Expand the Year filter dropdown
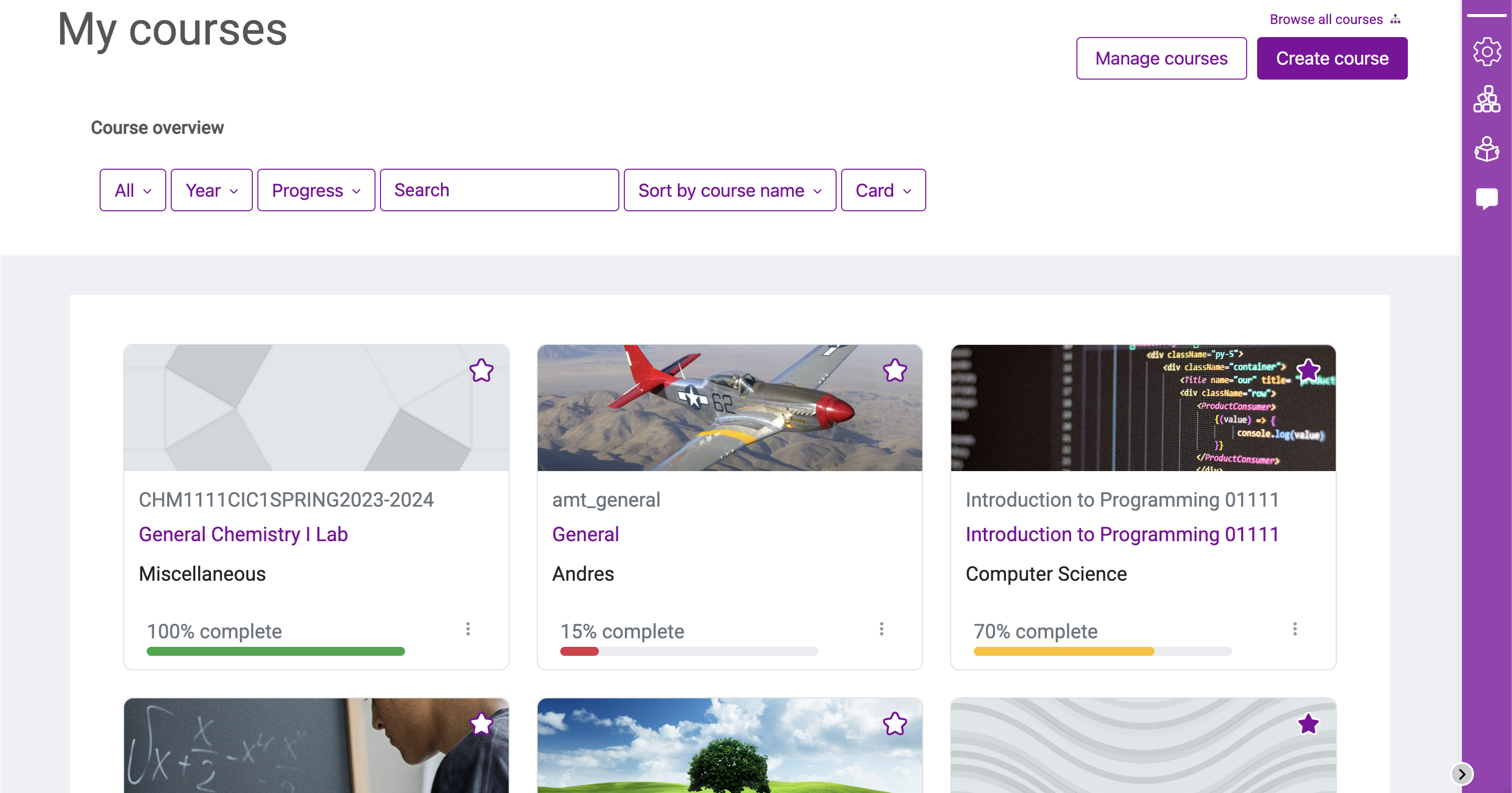This screenshot has height=793, width=1512. [211, 190]
